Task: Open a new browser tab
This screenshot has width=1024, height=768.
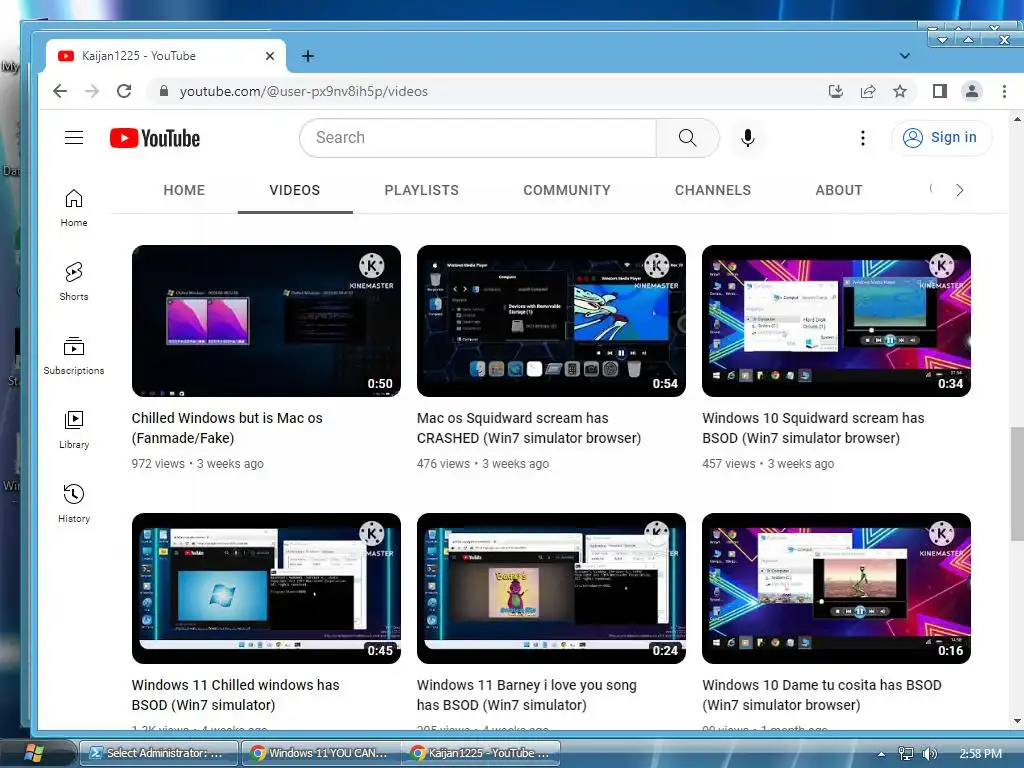Action: pyautogui.click(x=308, y=56)
